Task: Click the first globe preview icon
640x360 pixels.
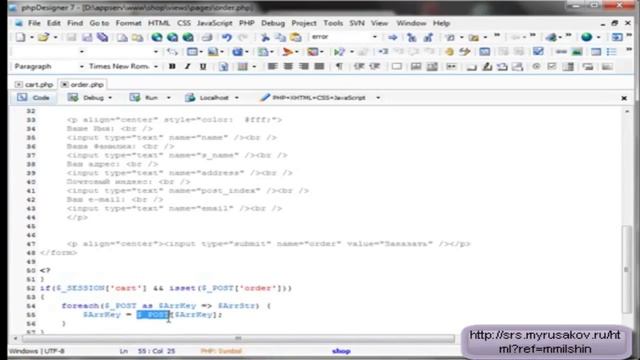Action: [x=157, y=38]
